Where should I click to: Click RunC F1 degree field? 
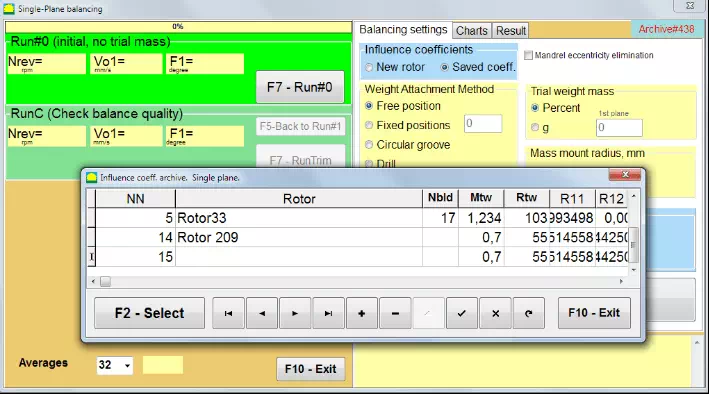pos(205,136)
